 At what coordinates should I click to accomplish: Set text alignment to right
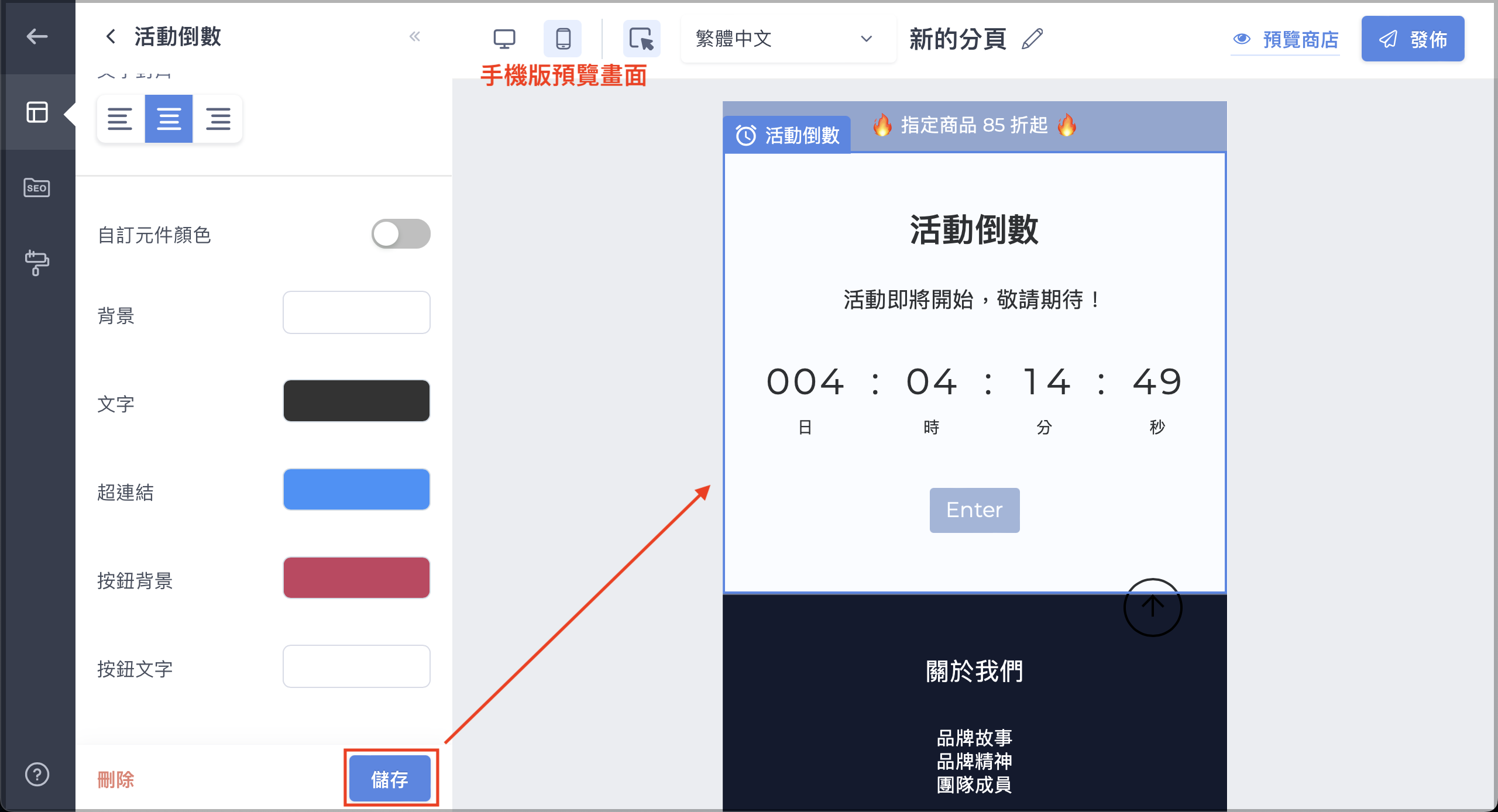coord(218,119)
